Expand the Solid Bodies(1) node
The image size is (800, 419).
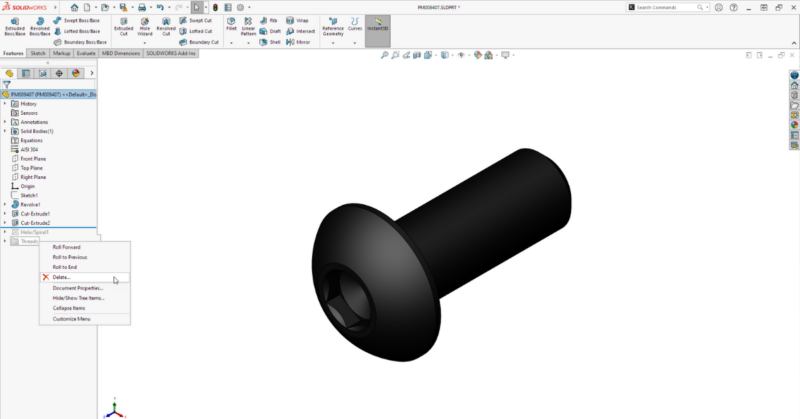click(5, 131)
